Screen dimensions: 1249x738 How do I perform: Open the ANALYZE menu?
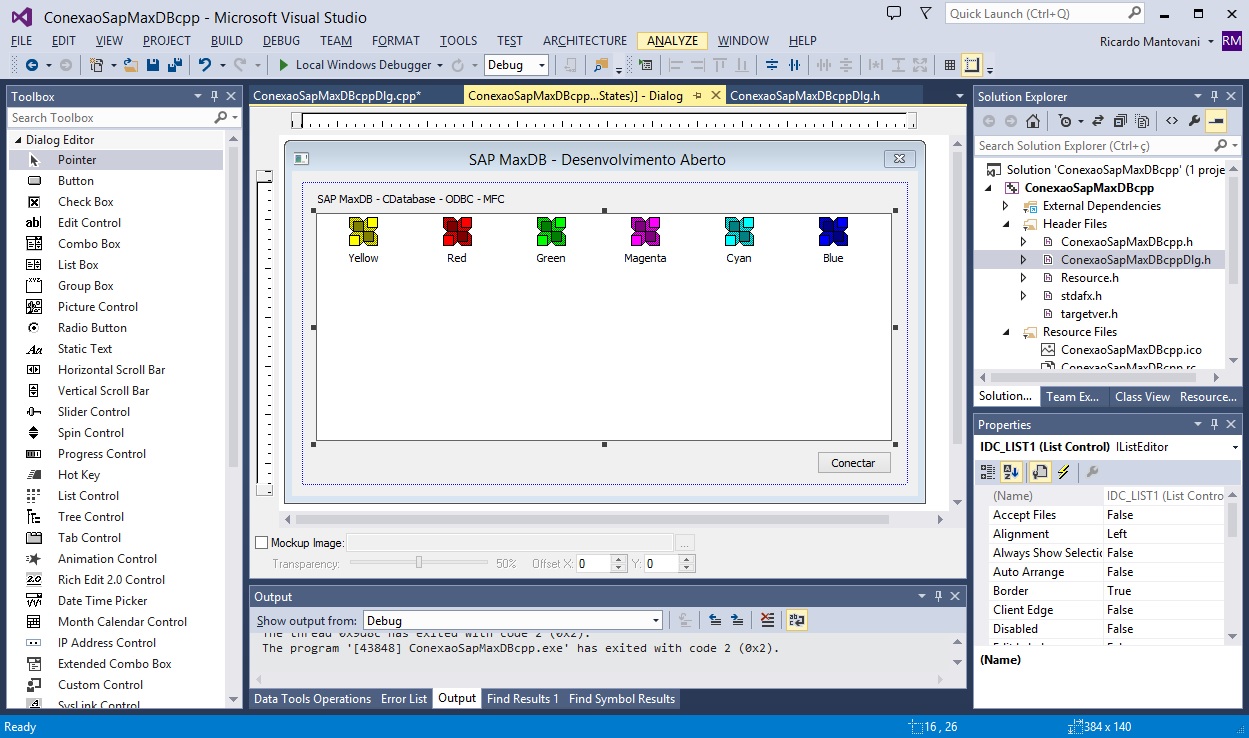click(672, 41)
